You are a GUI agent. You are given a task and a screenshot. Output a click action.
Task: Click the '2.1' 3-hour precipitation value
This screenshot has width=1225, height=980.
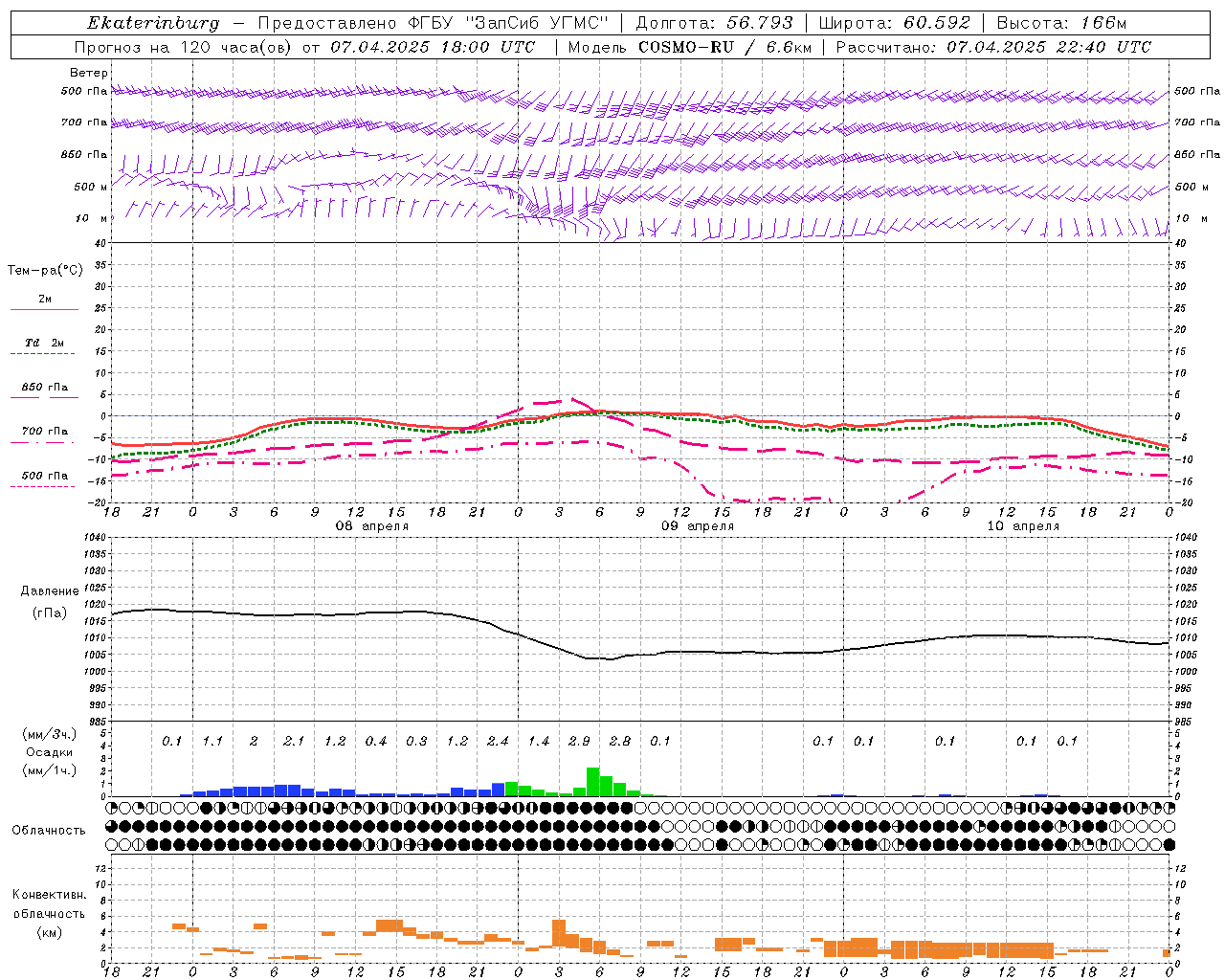coord(294,741)
